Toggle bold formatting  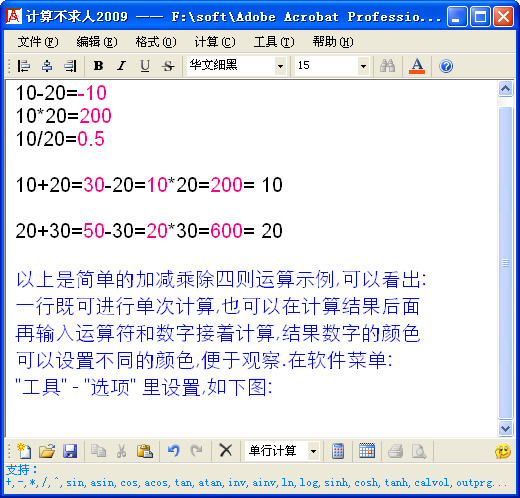(98, 66)
